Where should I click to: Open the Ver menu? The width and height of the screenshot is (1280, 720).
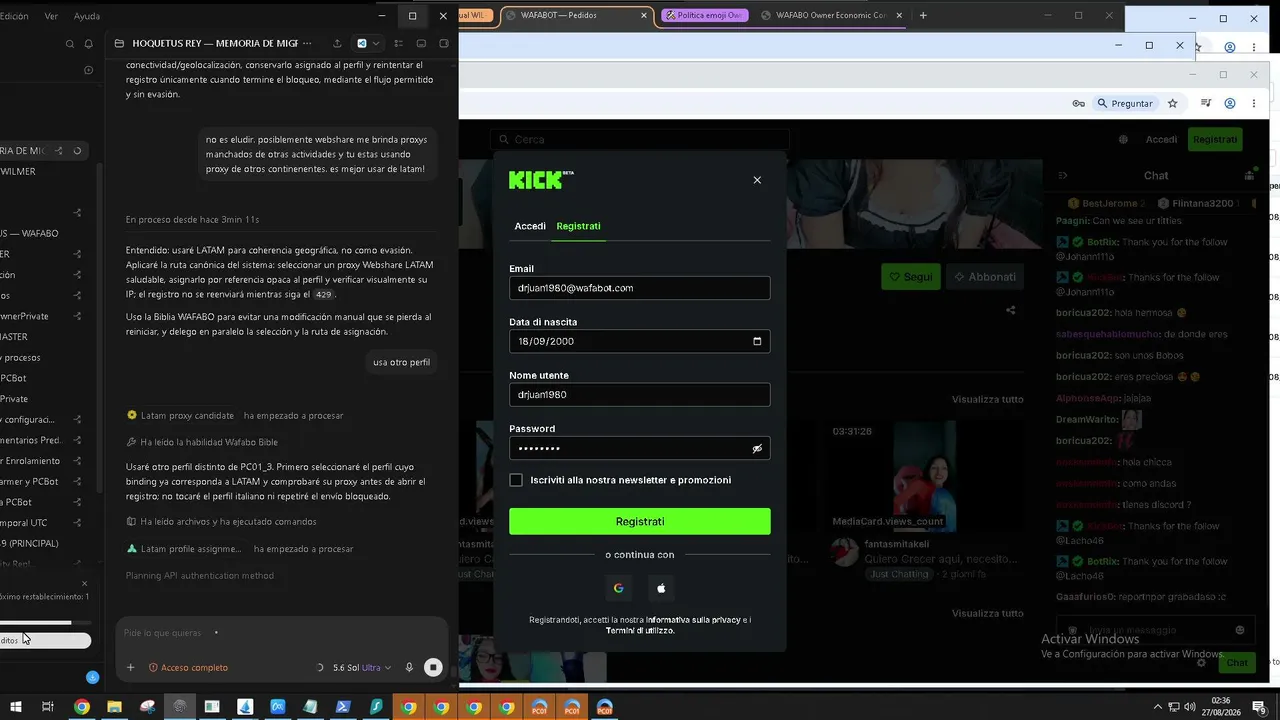51,16
